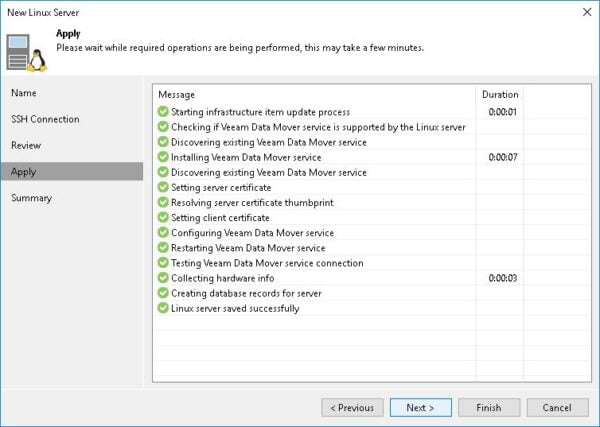Click the Previous button
The width and height of the screenshot is (600, 427).
352,408
